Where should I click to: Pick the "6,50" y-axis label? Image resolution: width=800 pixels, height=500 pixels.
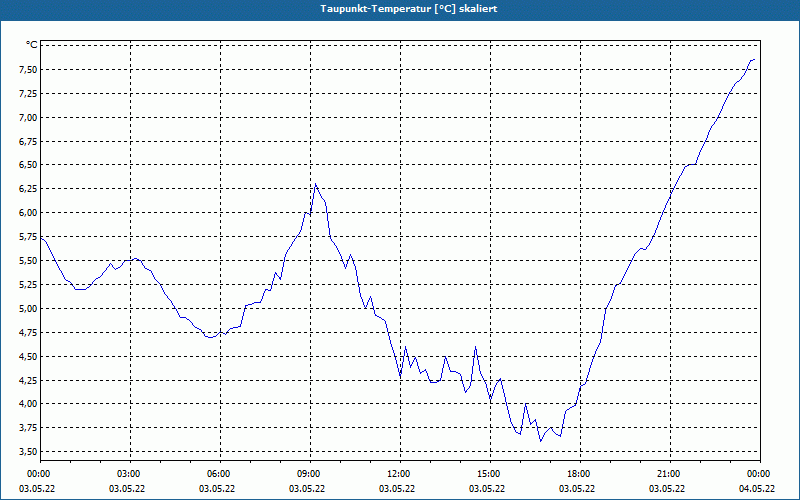point(28,165)
